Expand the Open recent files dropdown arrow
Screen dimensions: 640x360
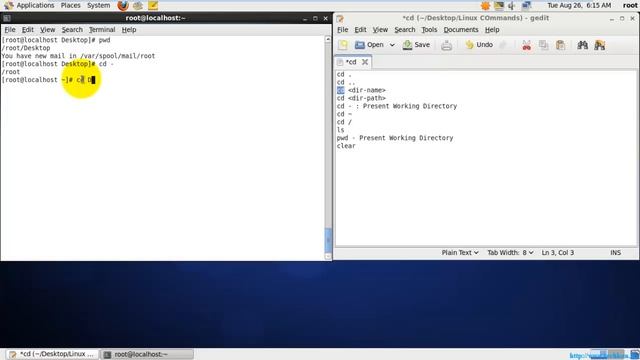[x=392, y=45]
